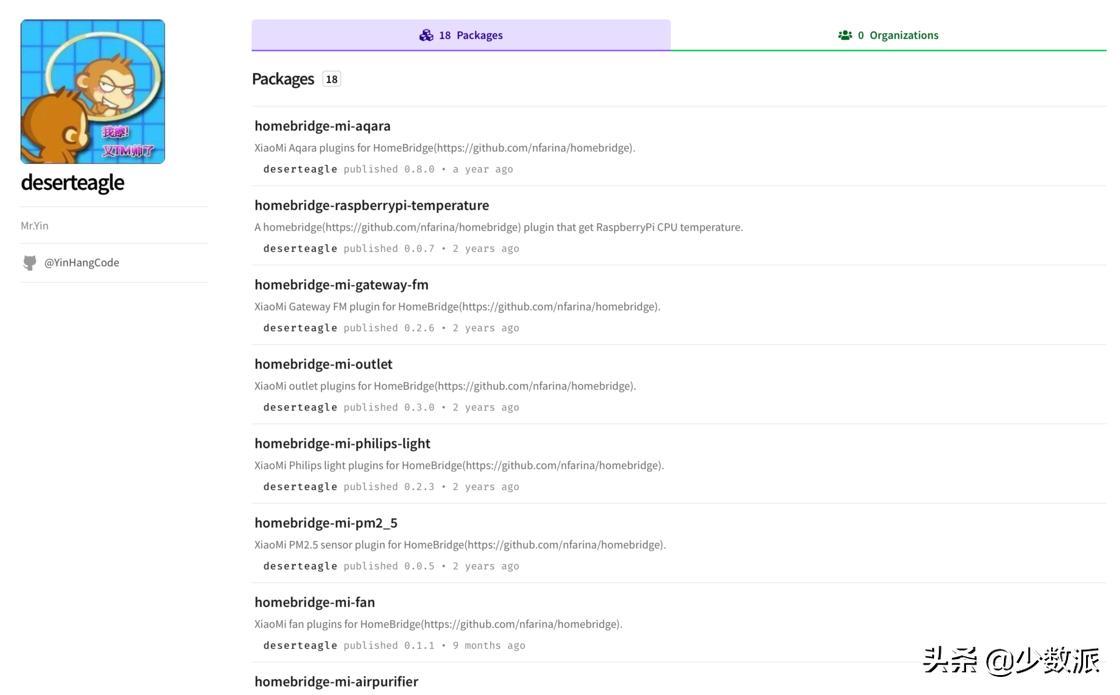Switch to the 0 Organizations tab
This screenshot has height=695, width=1120.
pyautogui.click(x=888, y=35)
